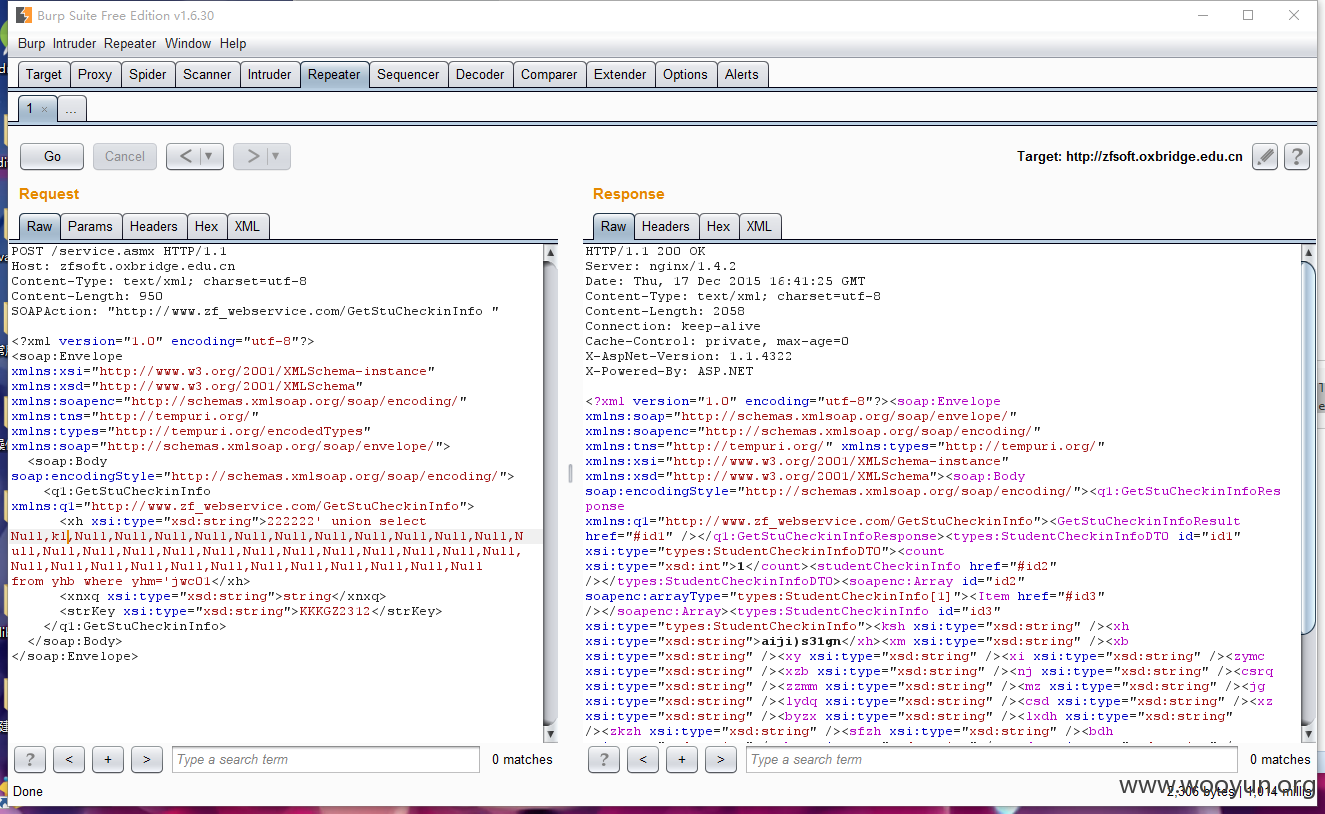
Task: Go to next match in request search
Action: 147,759
